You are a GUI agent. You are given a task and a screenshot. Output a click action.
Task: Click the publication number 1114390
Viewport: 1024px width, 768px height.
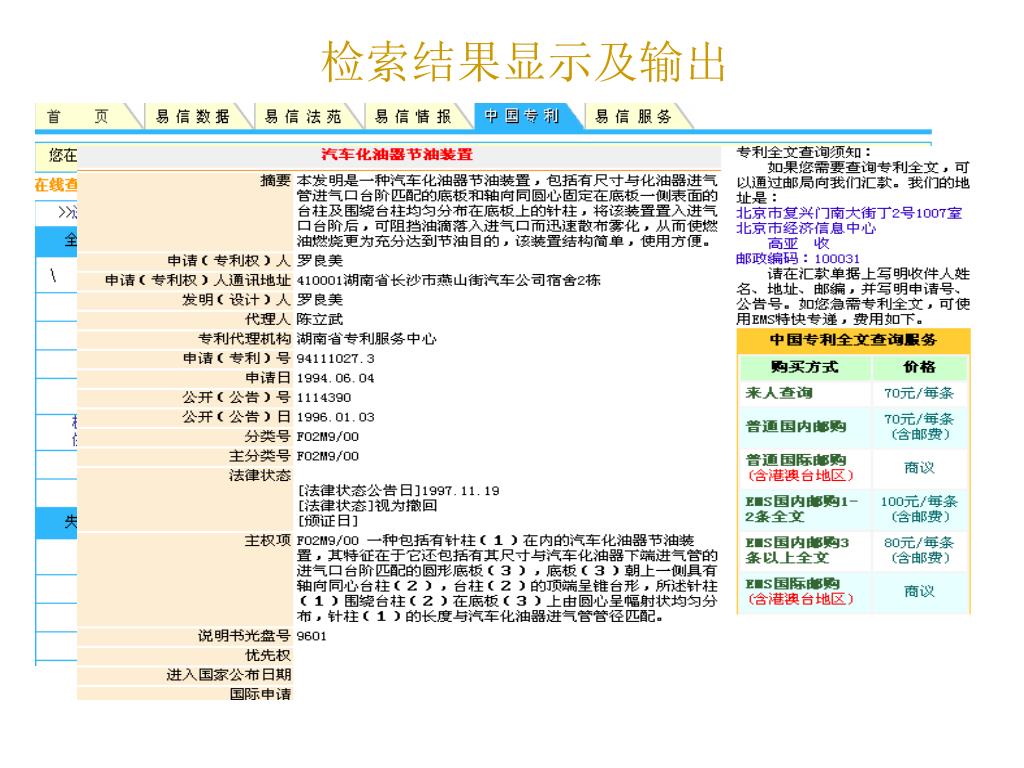323,398
